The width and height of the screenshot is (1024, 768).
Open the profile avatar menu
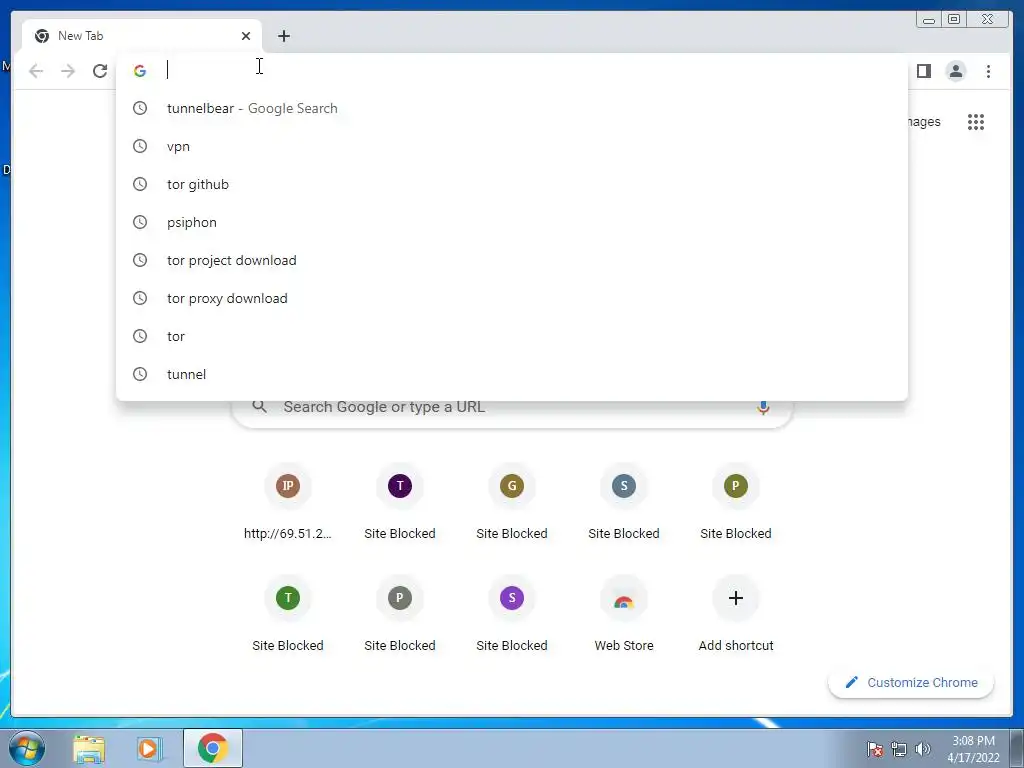pyautogui.click(x=955, y=71)
